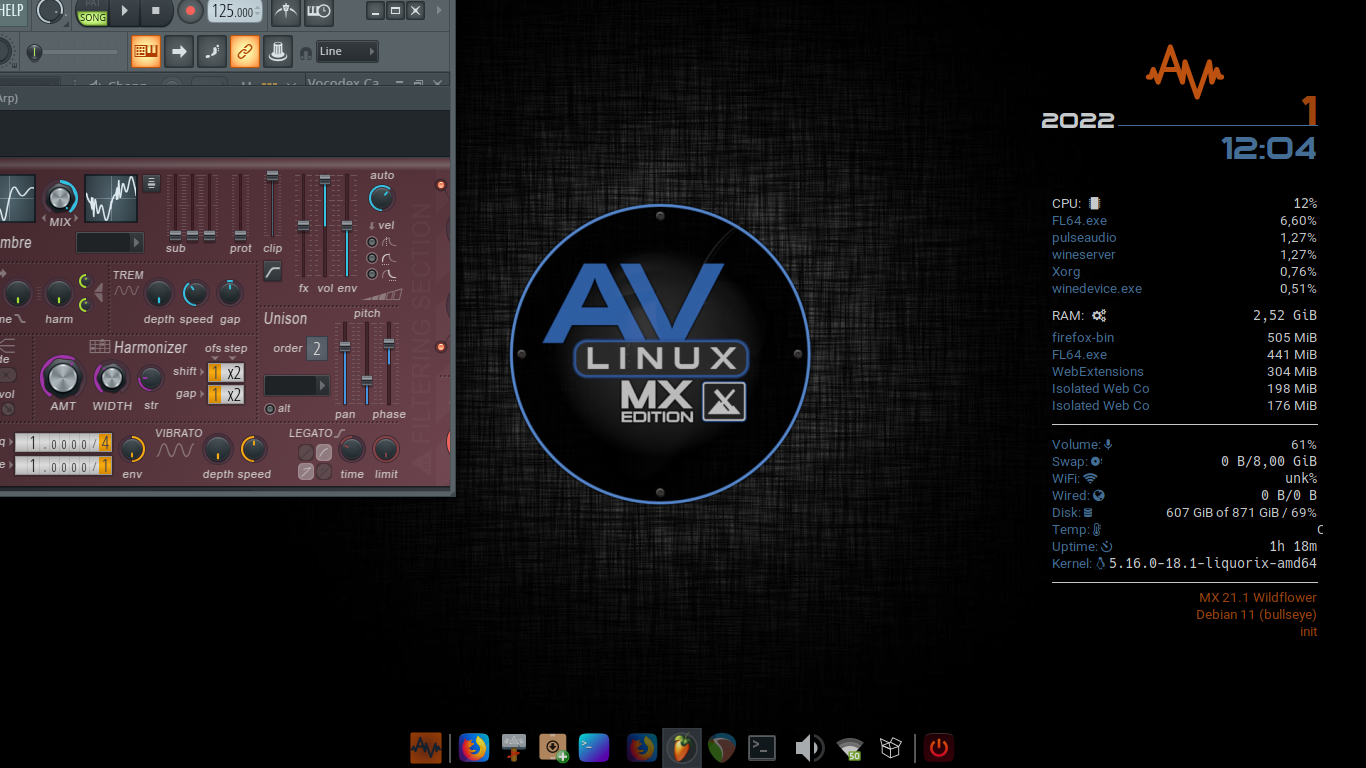Image resolution: width=1366 pixels, height=768 pixels.
Task: Toggle the PAT/SONG mode switch
Action: tap(92, 12)
